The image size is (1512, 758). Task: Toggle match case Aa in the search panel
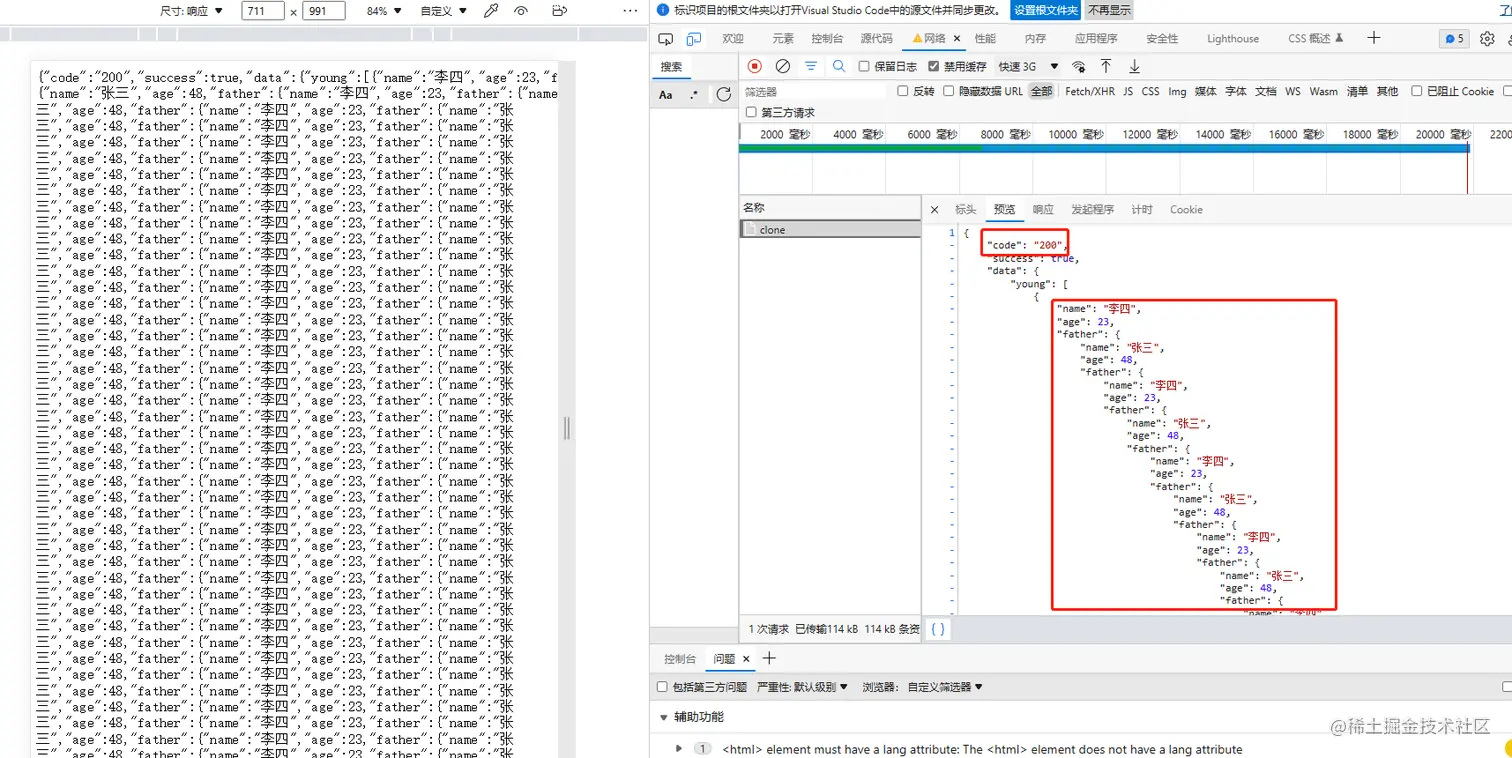click(666, 95)
